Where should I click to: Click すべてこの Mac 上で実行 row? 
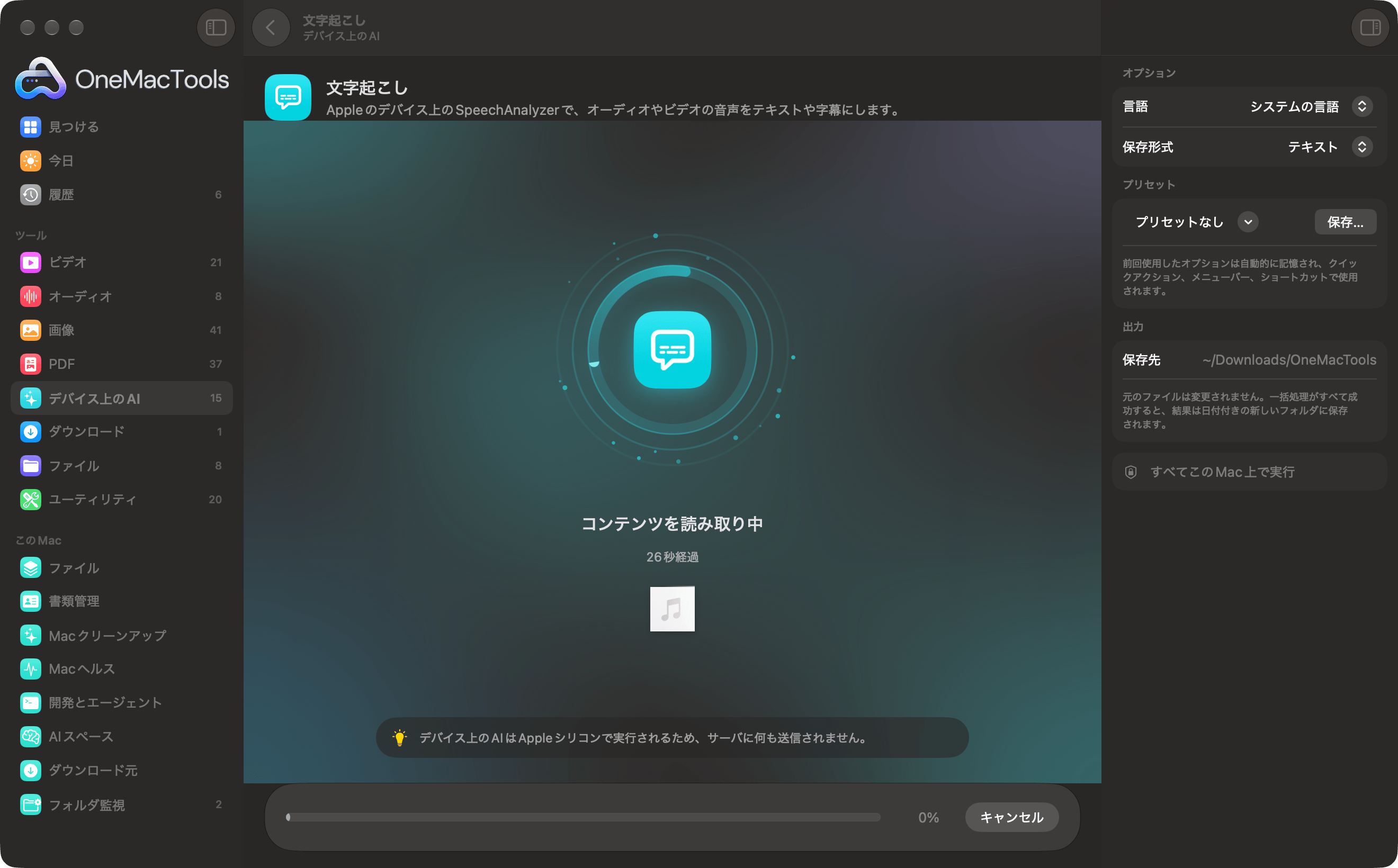coord(1249,472)
